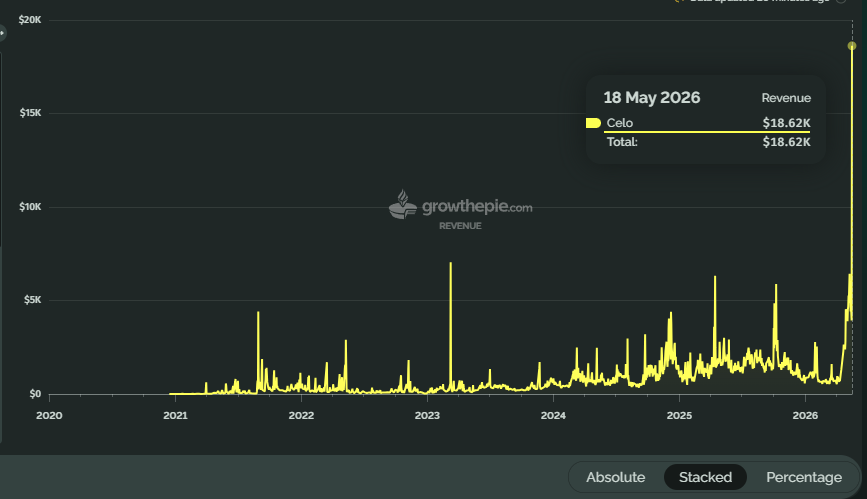
Task: Click the Total $18.62K value in tooltip
Action: coord(786,142)
